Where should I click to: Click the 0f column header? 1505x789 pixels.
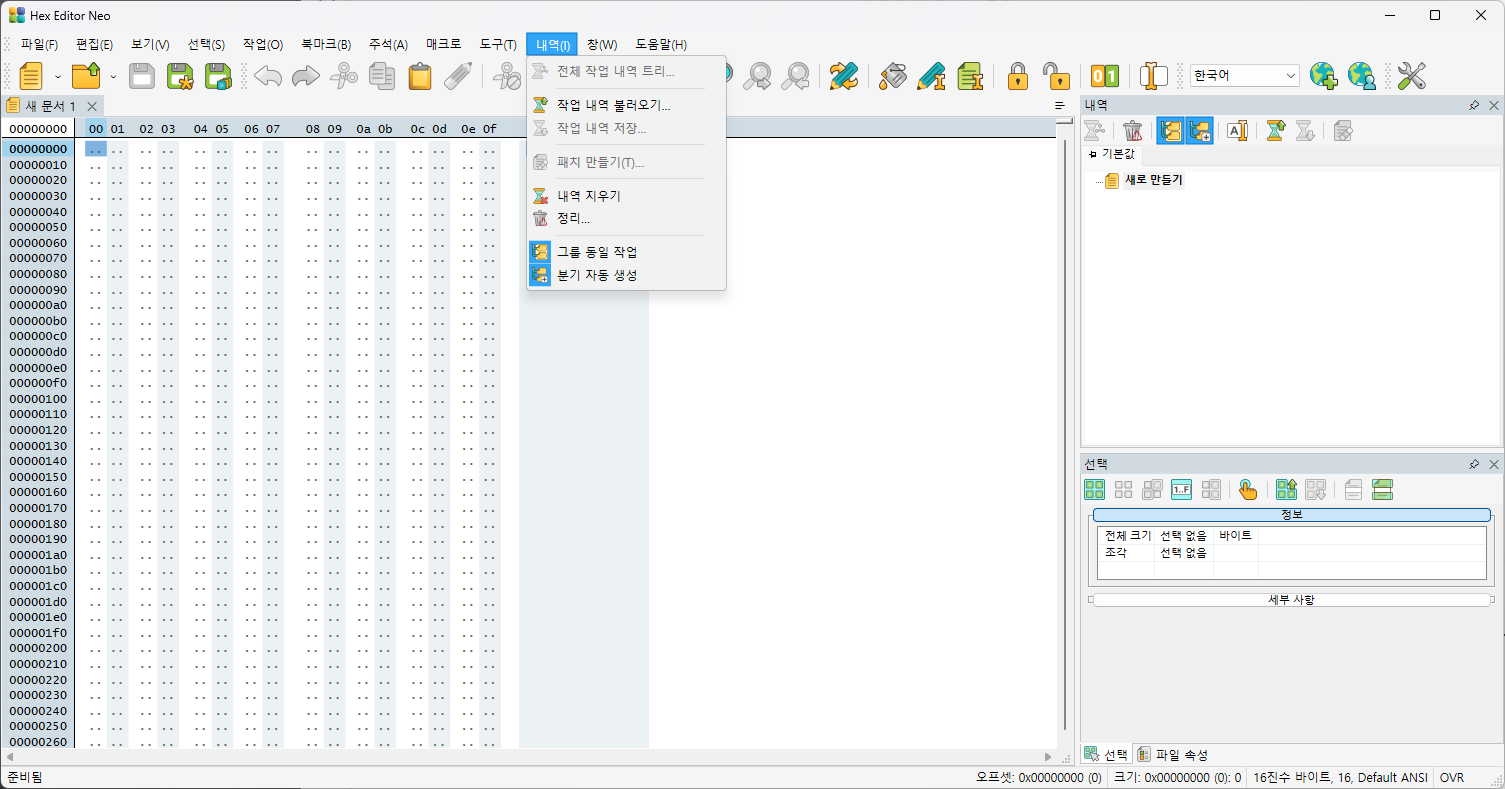coord(489,129)
